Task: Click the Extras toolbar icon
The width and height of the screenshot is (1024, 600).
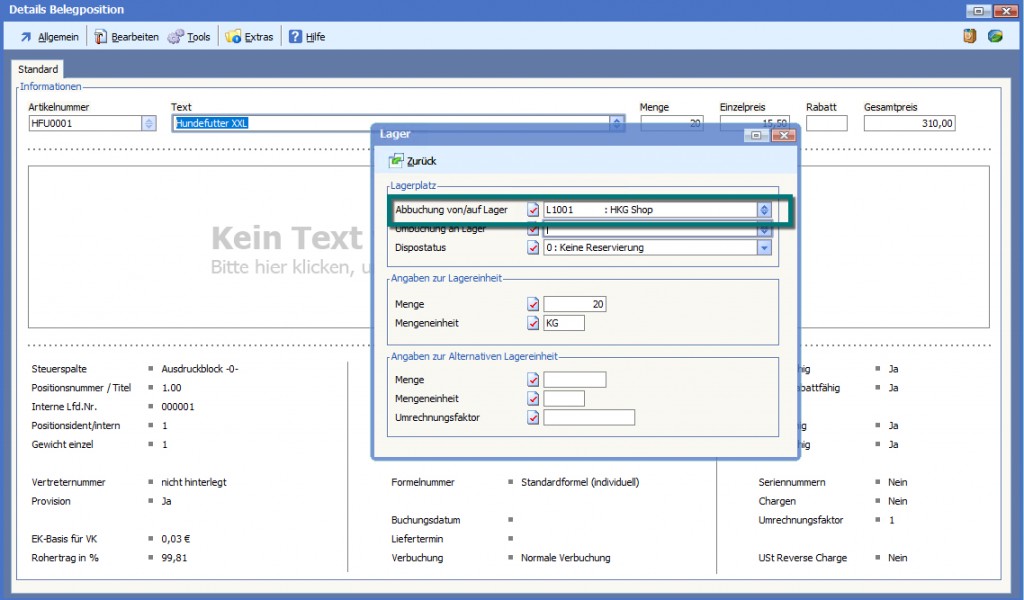Action: coord(233,37)
